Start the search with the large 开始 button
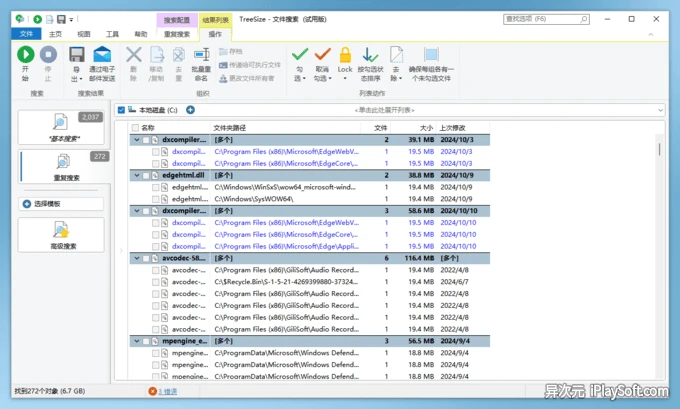Viewport: 680px width, 409px height. 26,64
